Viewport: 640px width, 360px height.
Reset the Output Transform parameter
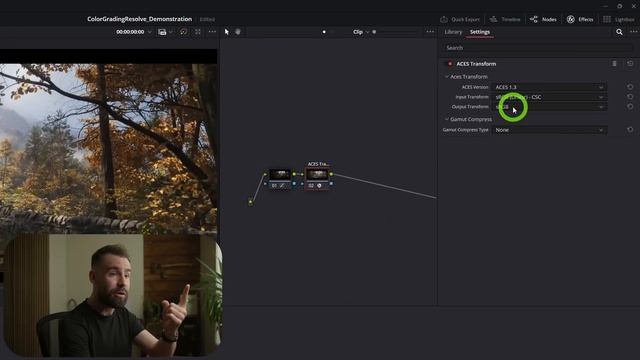click(630, 107)
